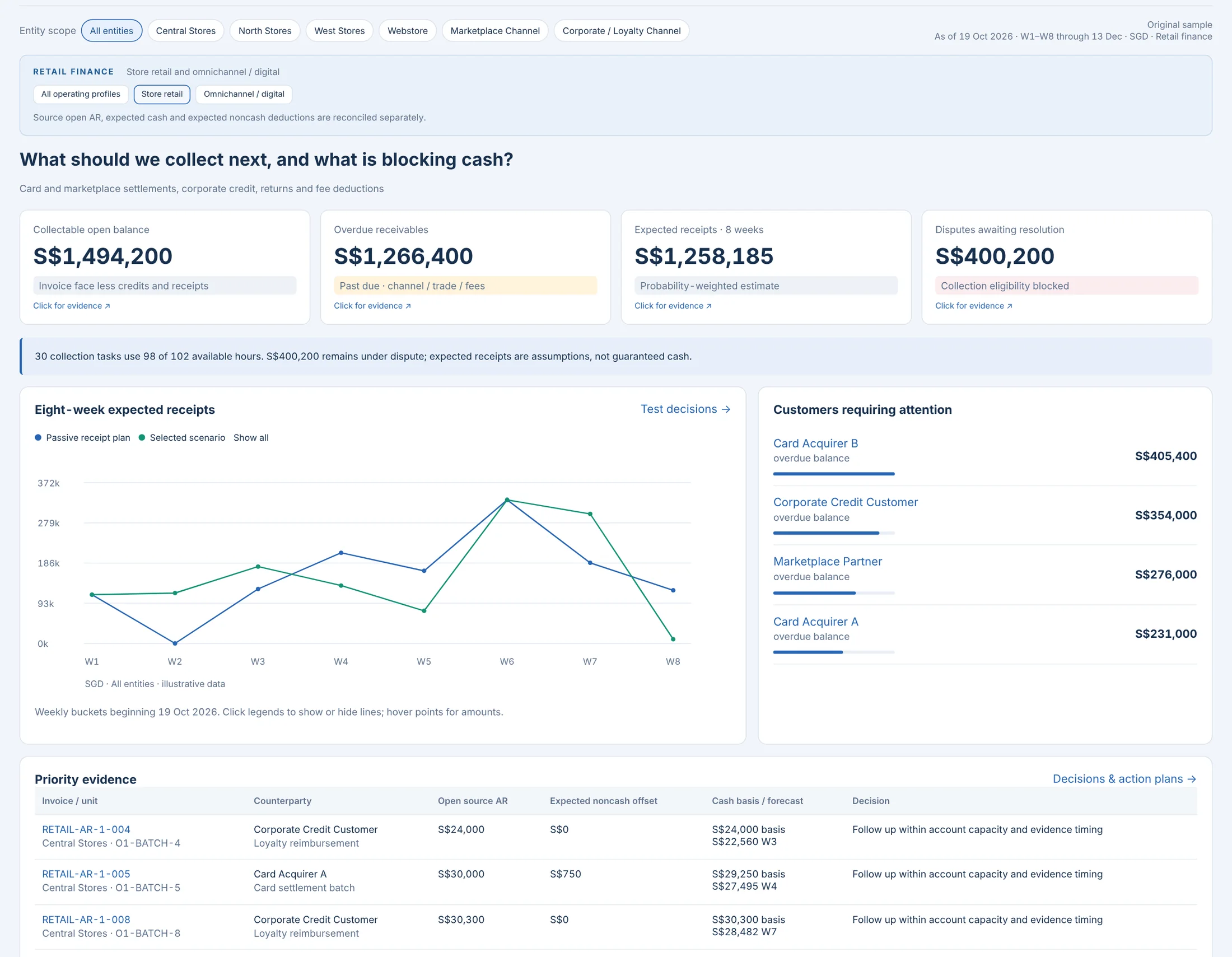1232x957 pixels.
Task: Click the Collectable open balance S$1,494,200
Action: point(102,256)
